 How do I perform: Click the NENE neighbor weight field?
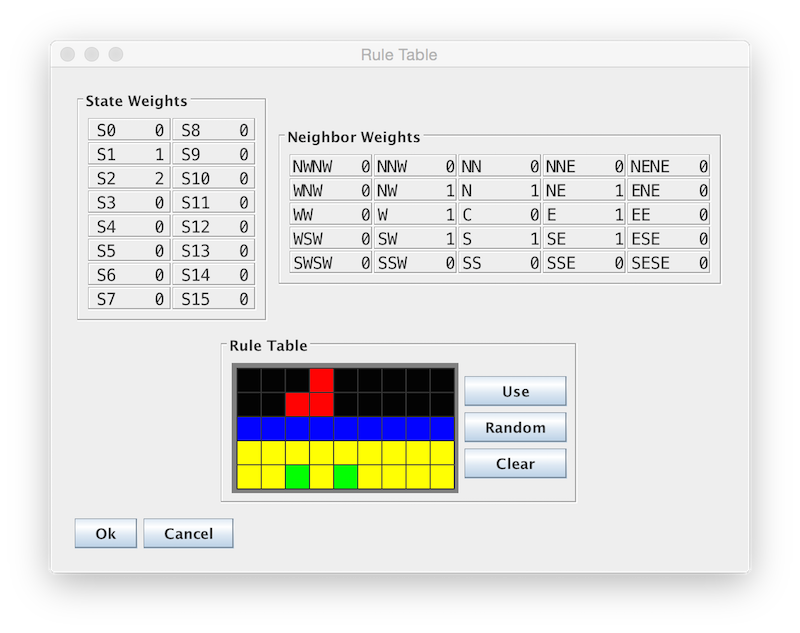(668, 166)
